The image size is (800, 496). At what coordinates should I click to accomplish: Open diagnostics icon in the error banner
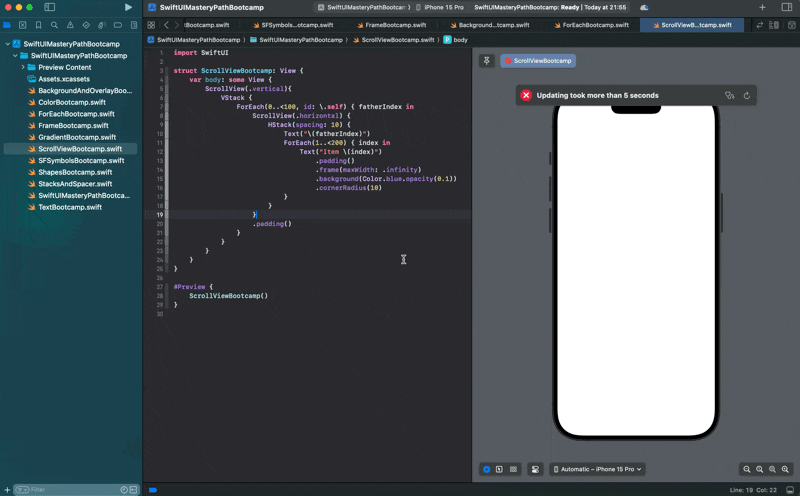pos(730,96)
